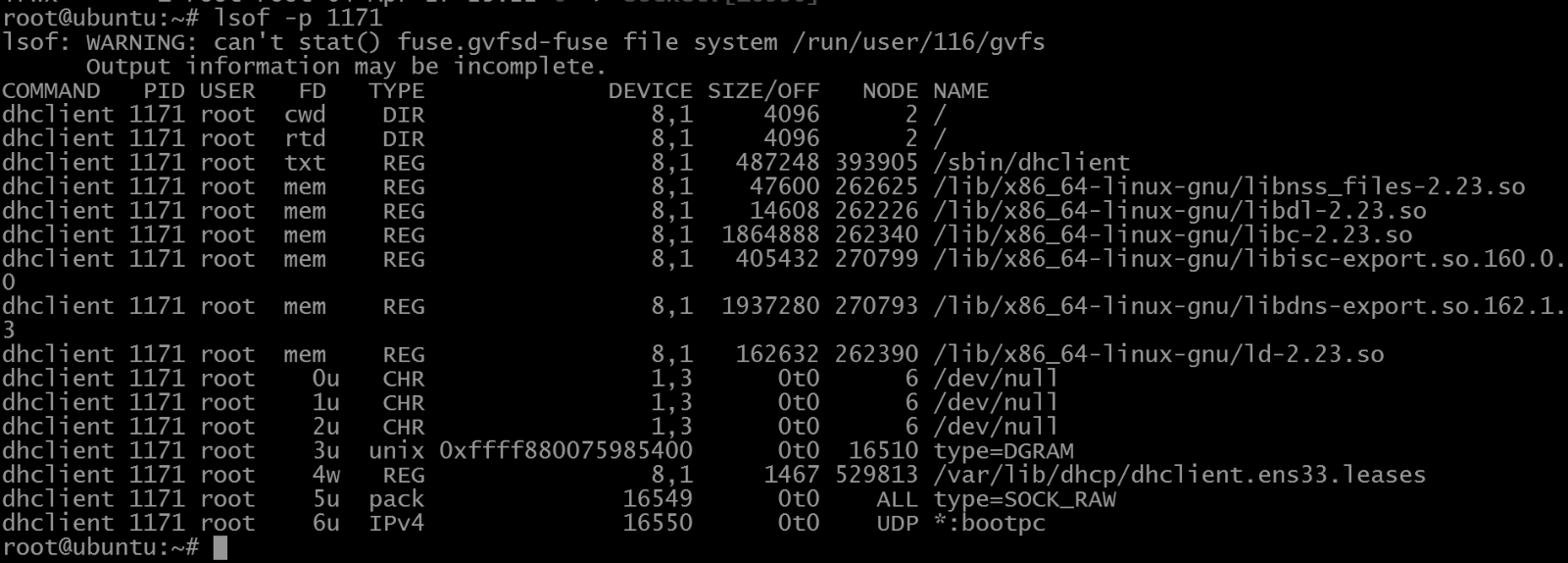Click the NODE column header
The image size is (1568, 563).
[x=890, y=91]
